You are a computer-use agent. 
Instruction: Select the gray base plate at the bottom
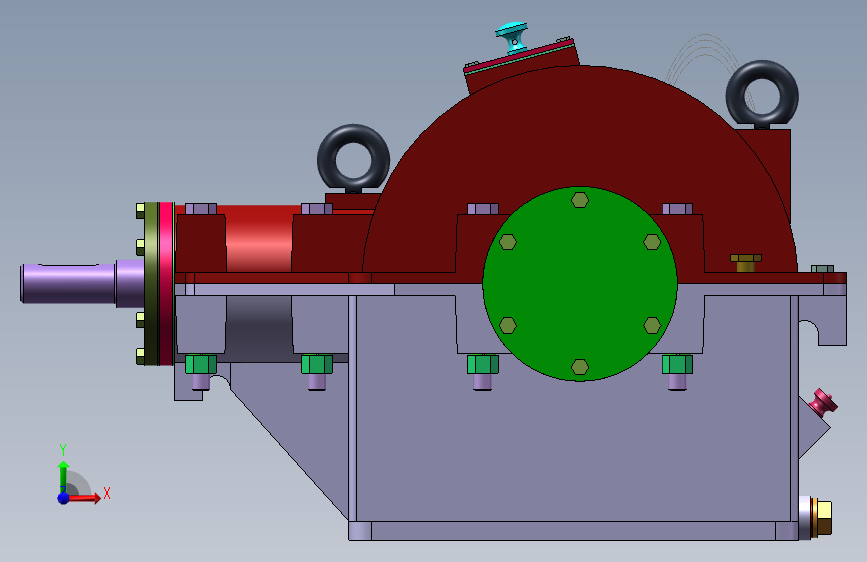(x=573, y=531)
